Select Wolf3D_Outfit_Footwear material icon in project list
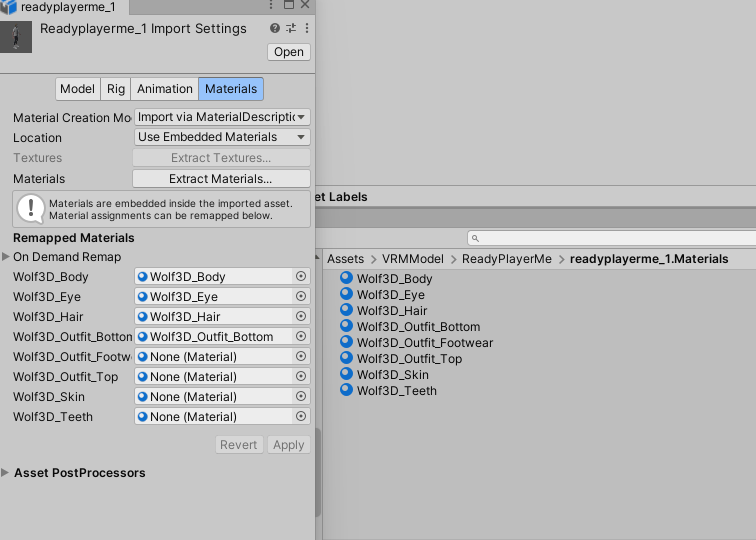The width and height of the screenshot is (756, 540). tap(346, 341)
